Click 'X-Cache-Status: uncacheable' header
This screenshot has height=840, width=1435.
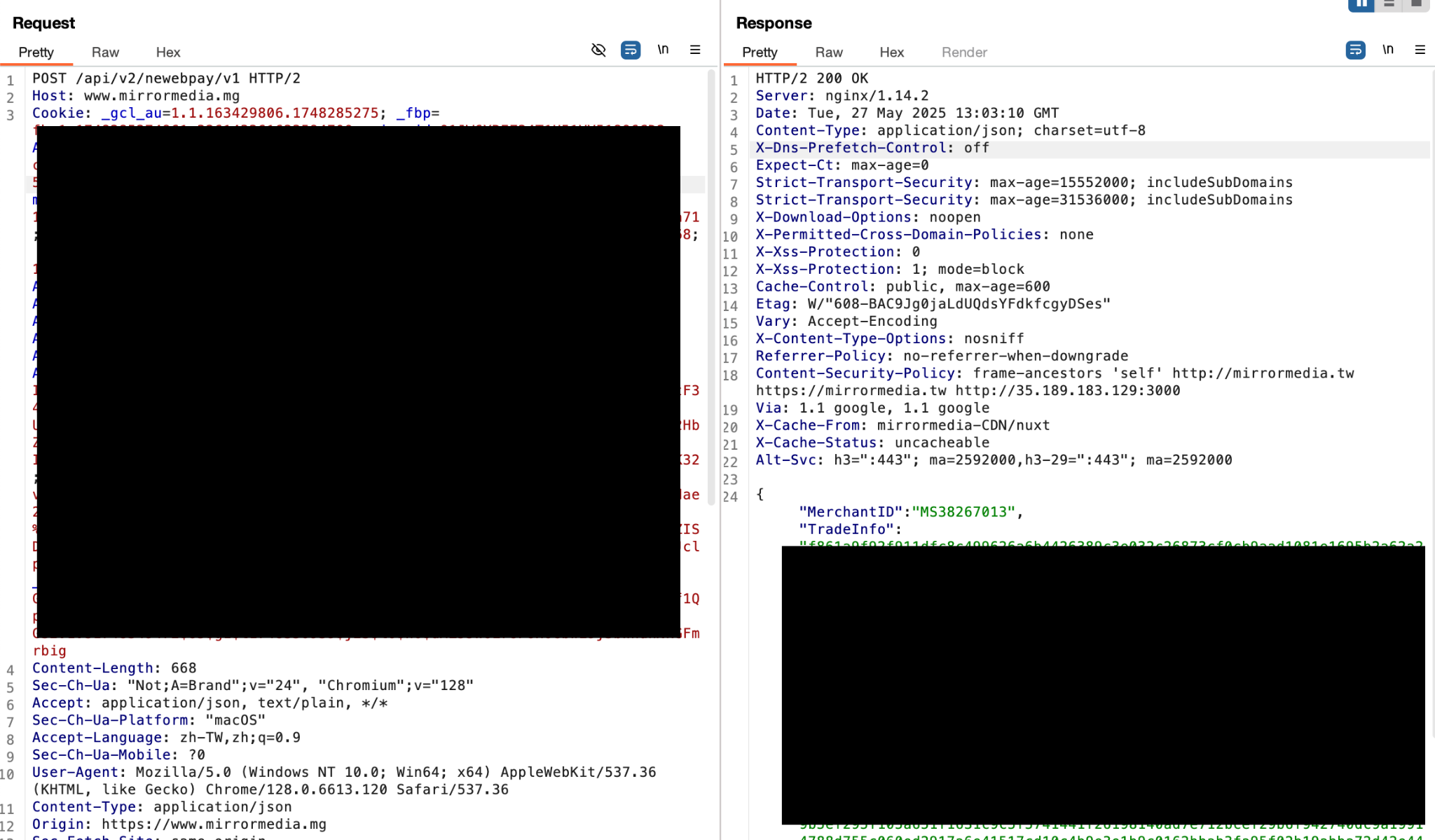click(873, 443)
